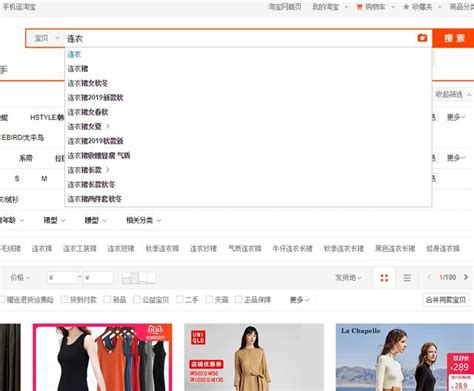Screen dimensions: 474x391
Task: Expand the 裙型 filter dropdown
Action: 54,220
